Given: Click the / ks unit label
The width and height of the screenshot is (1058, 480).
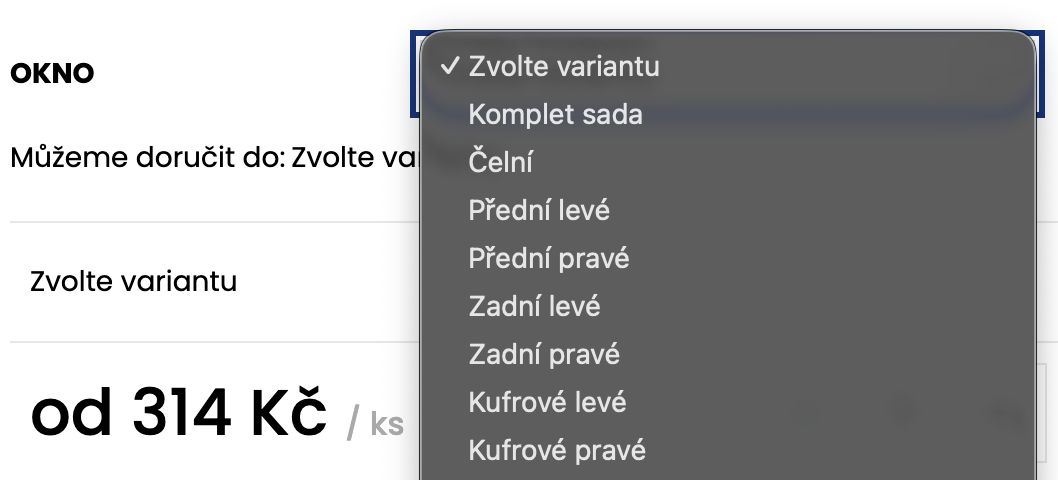Looking at the screenshot, I should click(375, 425).
